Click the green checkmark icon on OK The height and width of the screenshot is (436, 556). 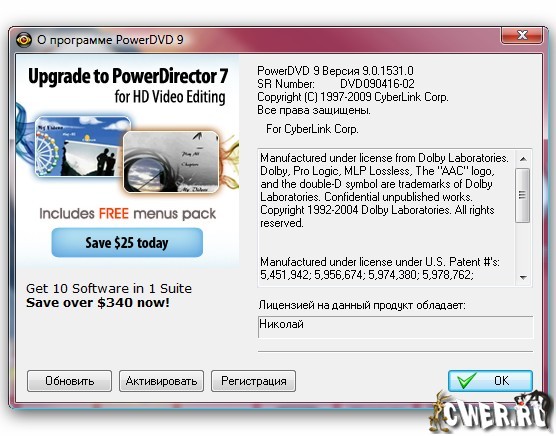[466, 380]
